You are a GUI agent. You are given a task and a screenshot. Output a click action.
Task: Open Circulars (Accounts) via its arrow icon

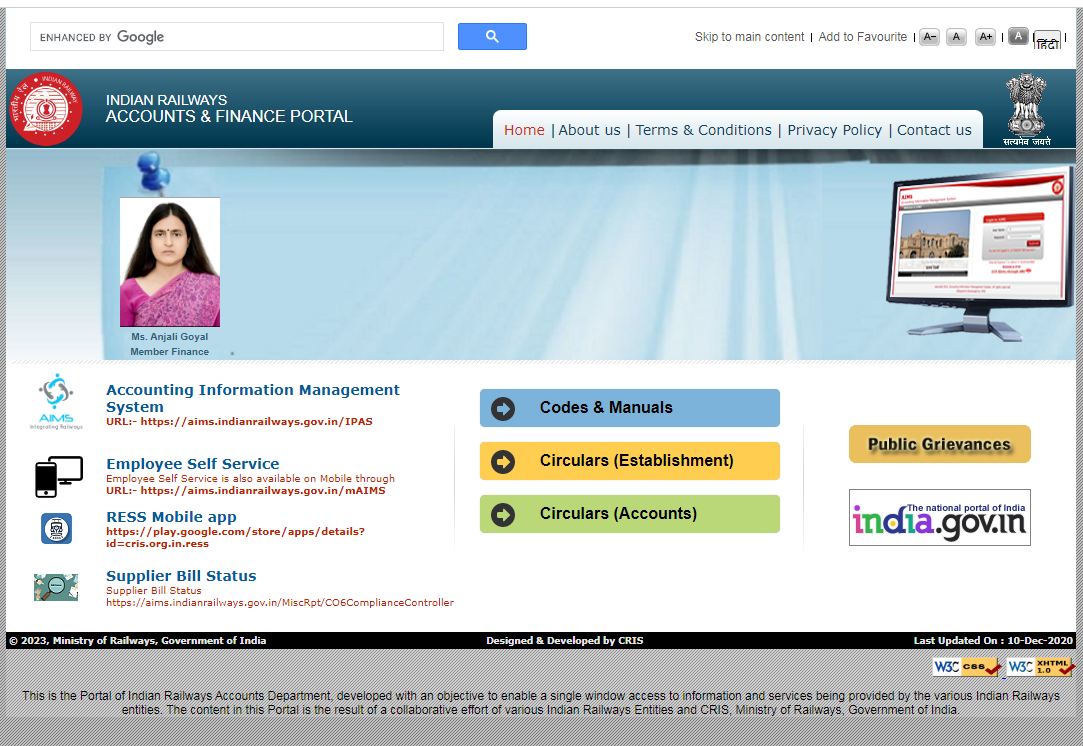[x=501, y=513]
